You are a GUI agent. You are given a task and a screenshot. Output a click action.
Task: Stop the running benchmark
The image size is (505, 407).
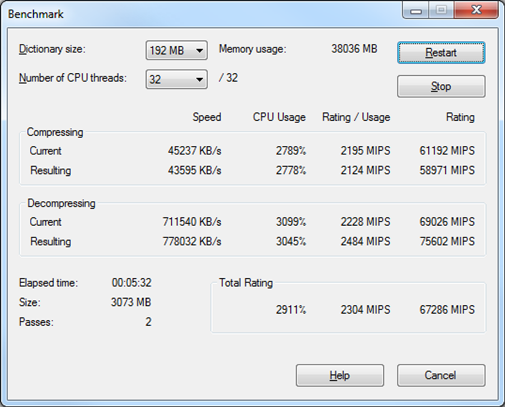click(441, 86)
